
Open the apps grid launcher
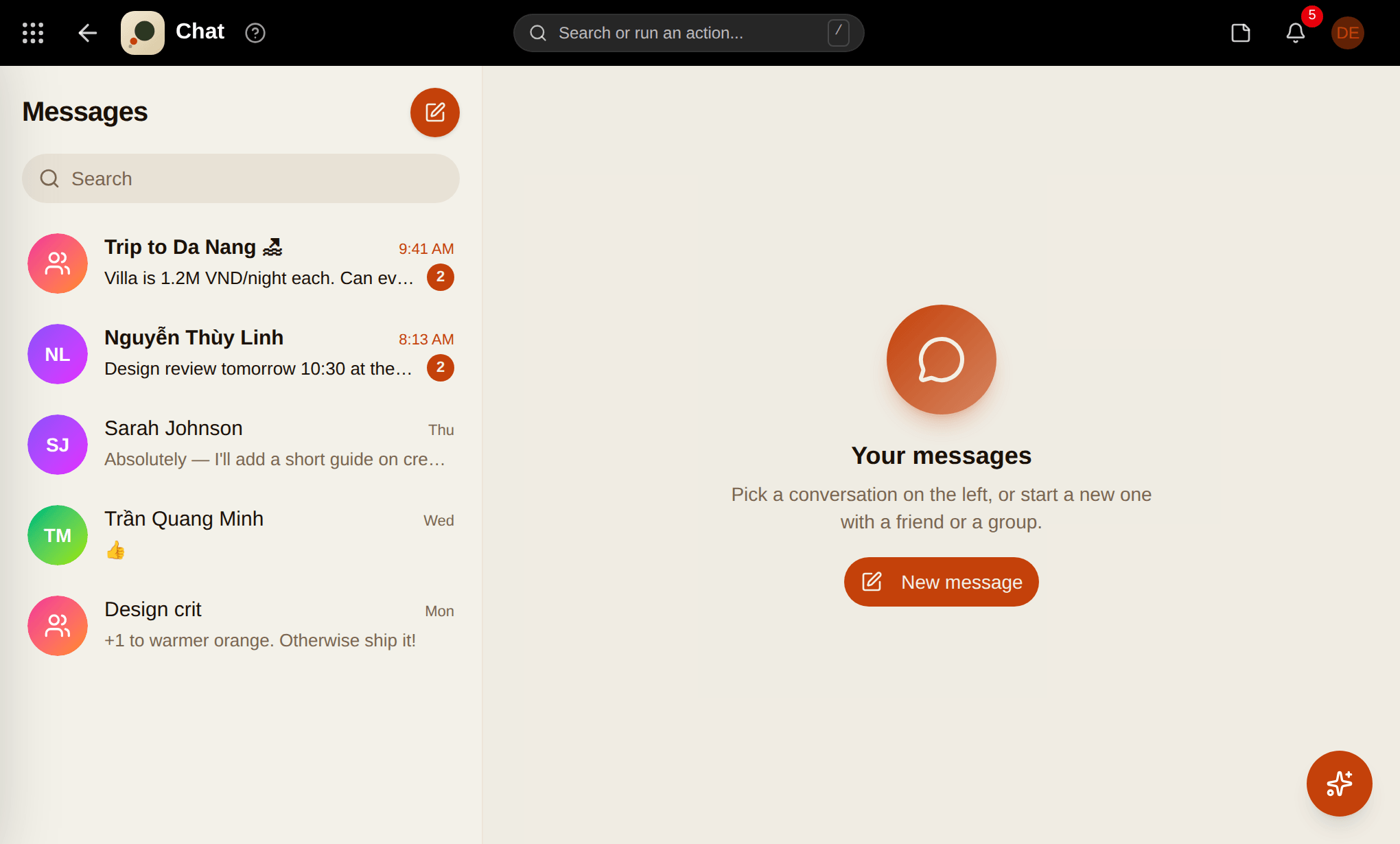tap(33, 33)
